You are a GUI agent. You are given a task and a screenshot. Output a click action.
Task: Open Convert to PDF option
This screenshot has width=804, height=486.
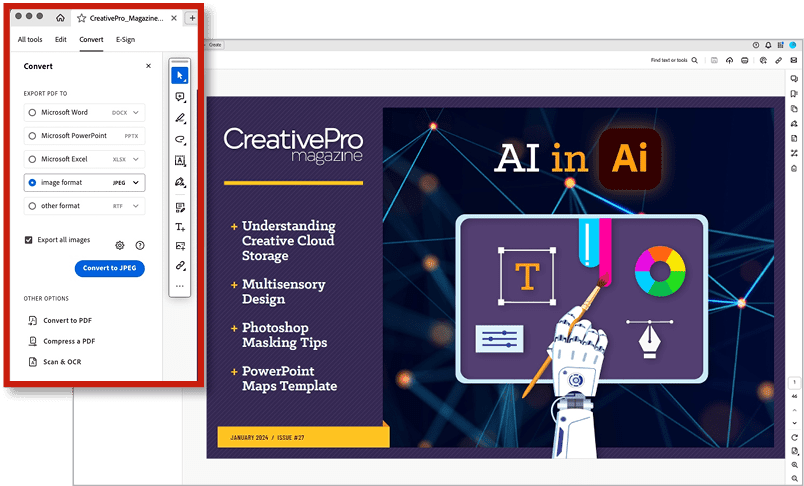(x=61, y=321)
